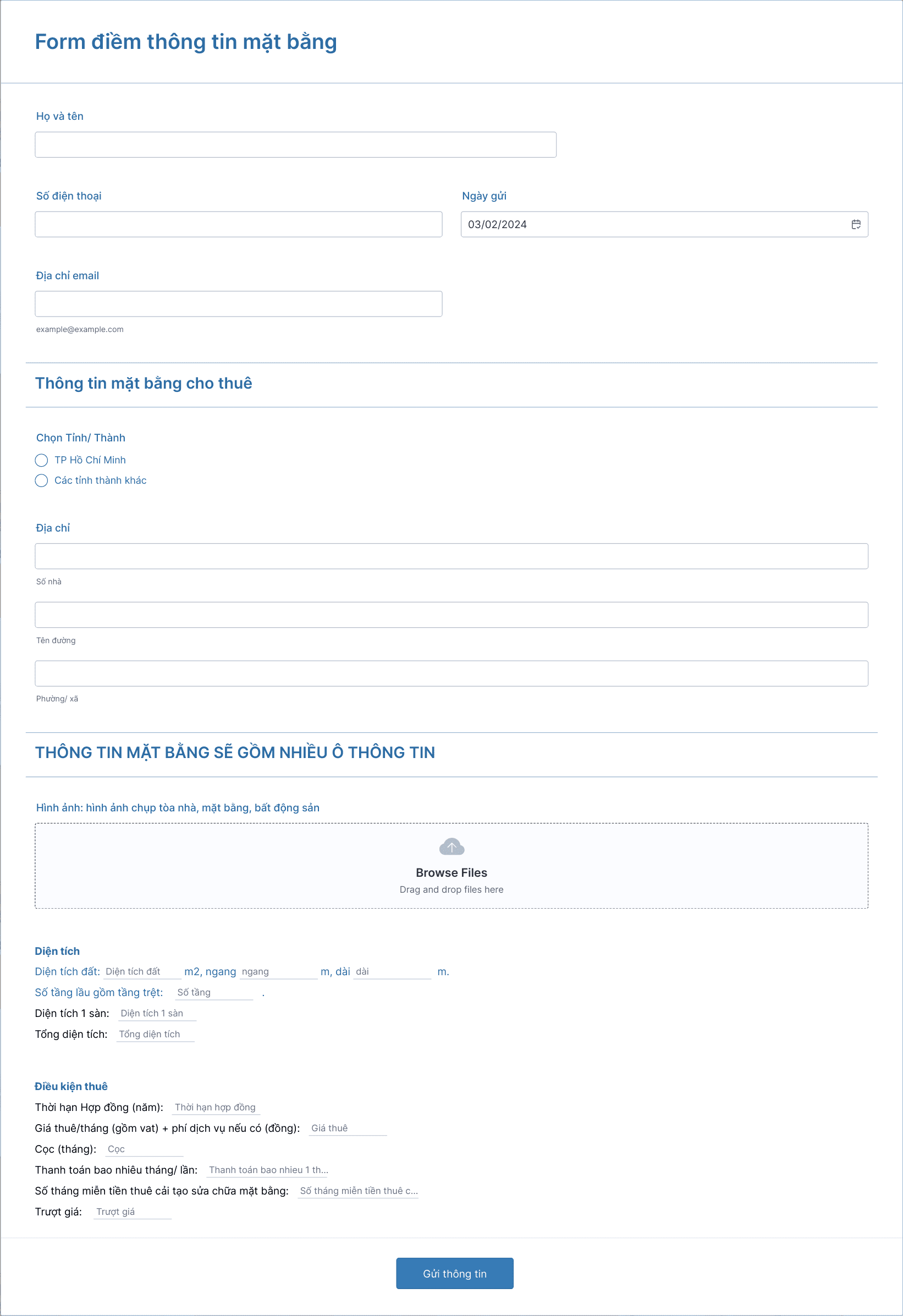Select the Các tỉnh thành khác option
The width and height of the screenshot is (903, 1316).
(41, 480)
